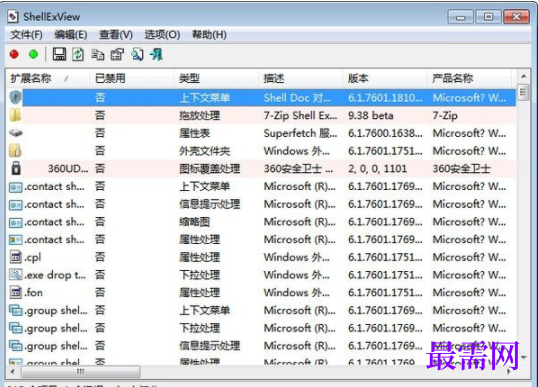The width and height of the screenshot is (538, 387).
Task: Open the properties toolbar icon
Action: pos(117,55)
